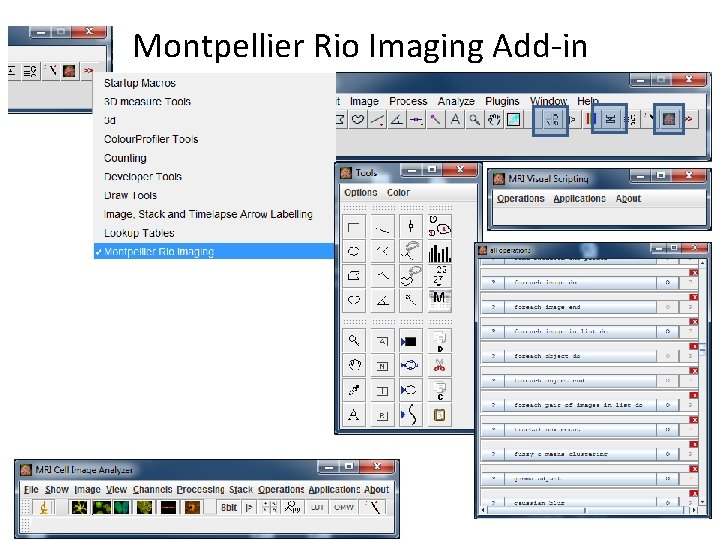720x540 pixels.
Task: Click the blue arrow black rectangle icon
Action: coord(410,340)
